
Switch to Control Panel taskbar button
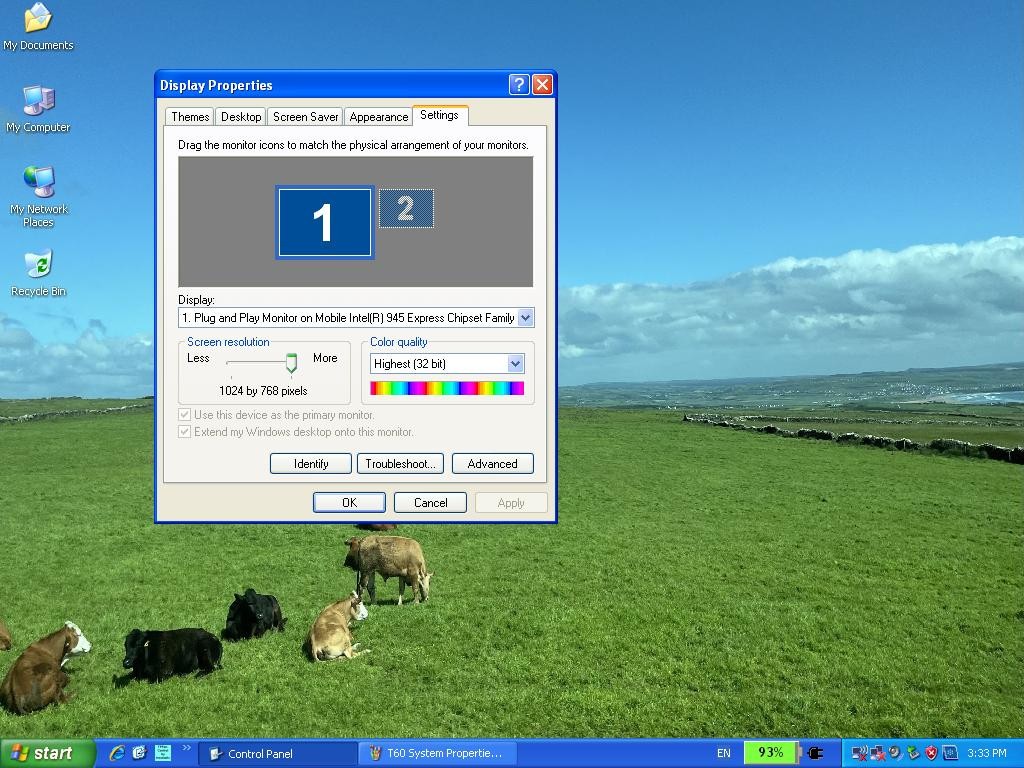(x=277, y=754)
